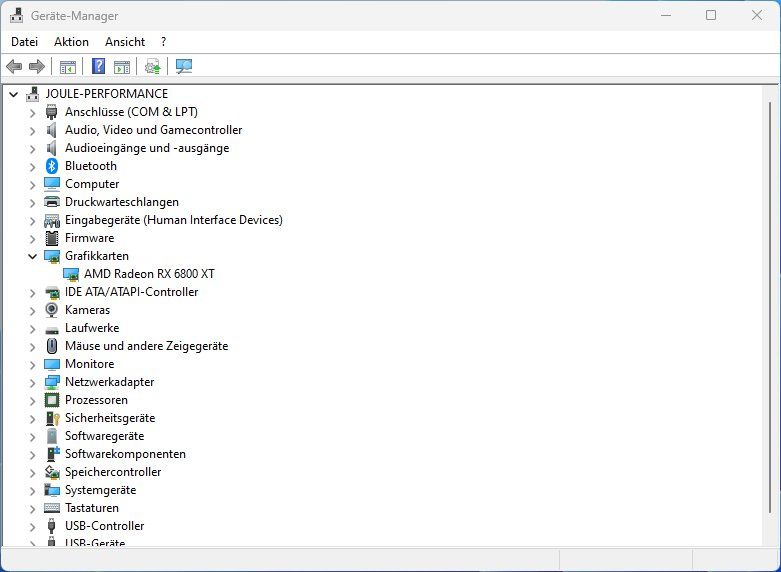This screenshot has width=781, height=572.
Task: Toggle the console tree pane icon
Action: pyautogui.click(x=68, y=66)
